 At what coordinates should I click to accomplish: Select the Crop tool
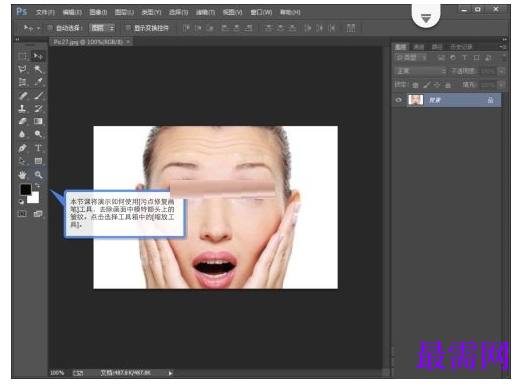23,82
